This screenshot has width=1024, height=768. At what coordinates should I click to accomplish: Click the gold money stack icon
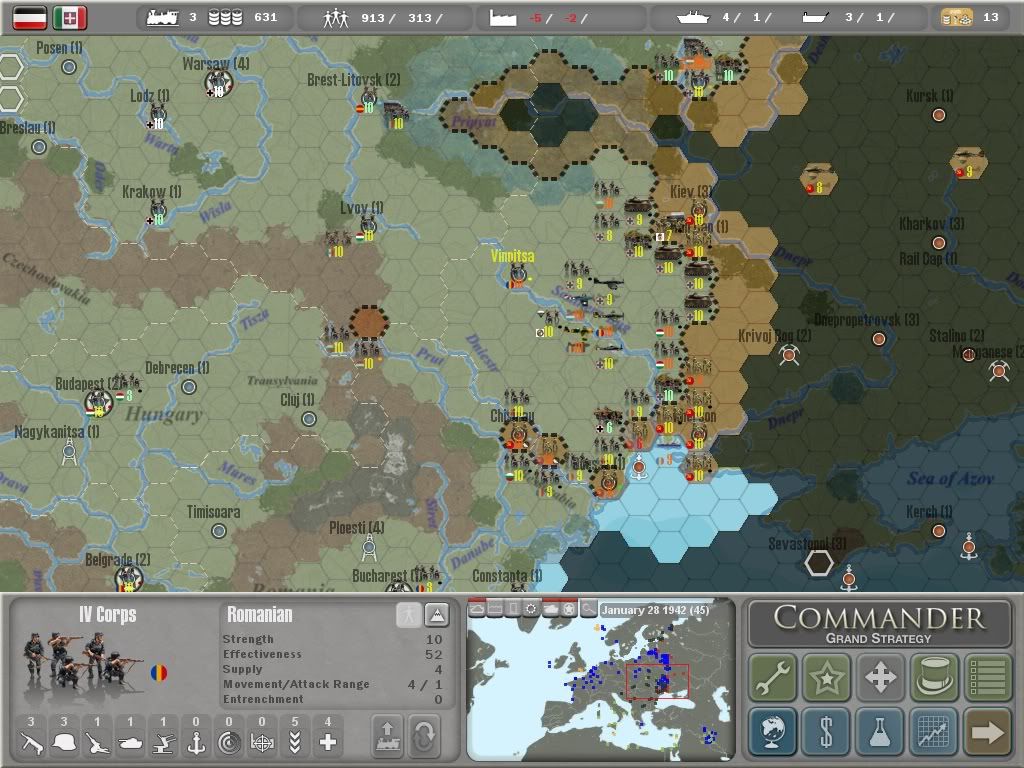pos(956,18)
